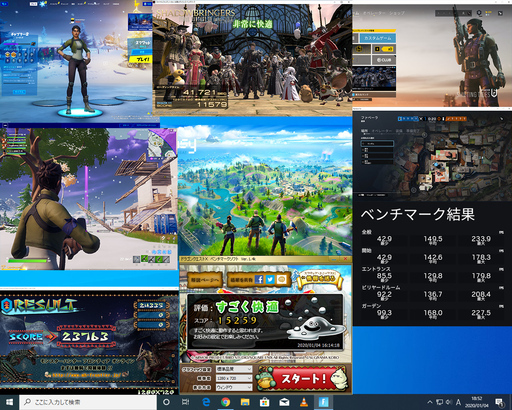The height and width of the screenshot is (410, 512).
Task: Open Task View on the taskbar
Action: coord(186,402)
